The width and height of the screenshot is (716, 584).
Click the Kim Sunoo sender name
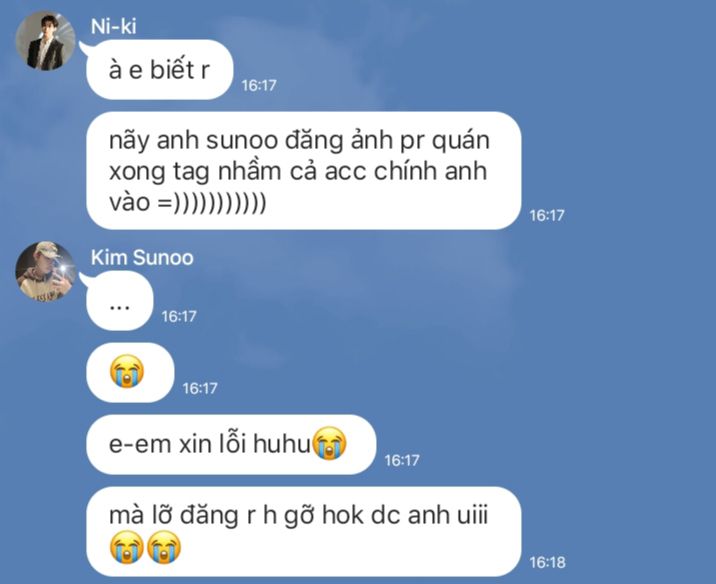142,258
